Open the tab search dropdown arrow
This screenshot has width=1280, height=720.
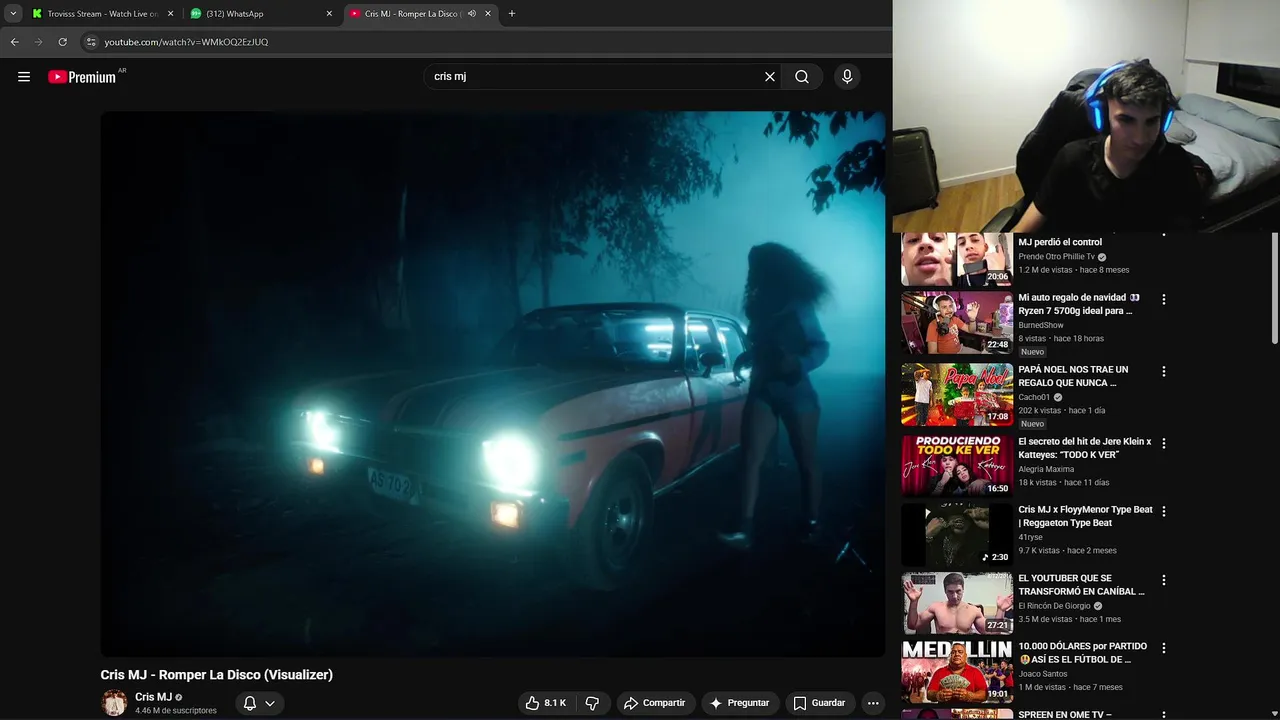click(13, 14)
